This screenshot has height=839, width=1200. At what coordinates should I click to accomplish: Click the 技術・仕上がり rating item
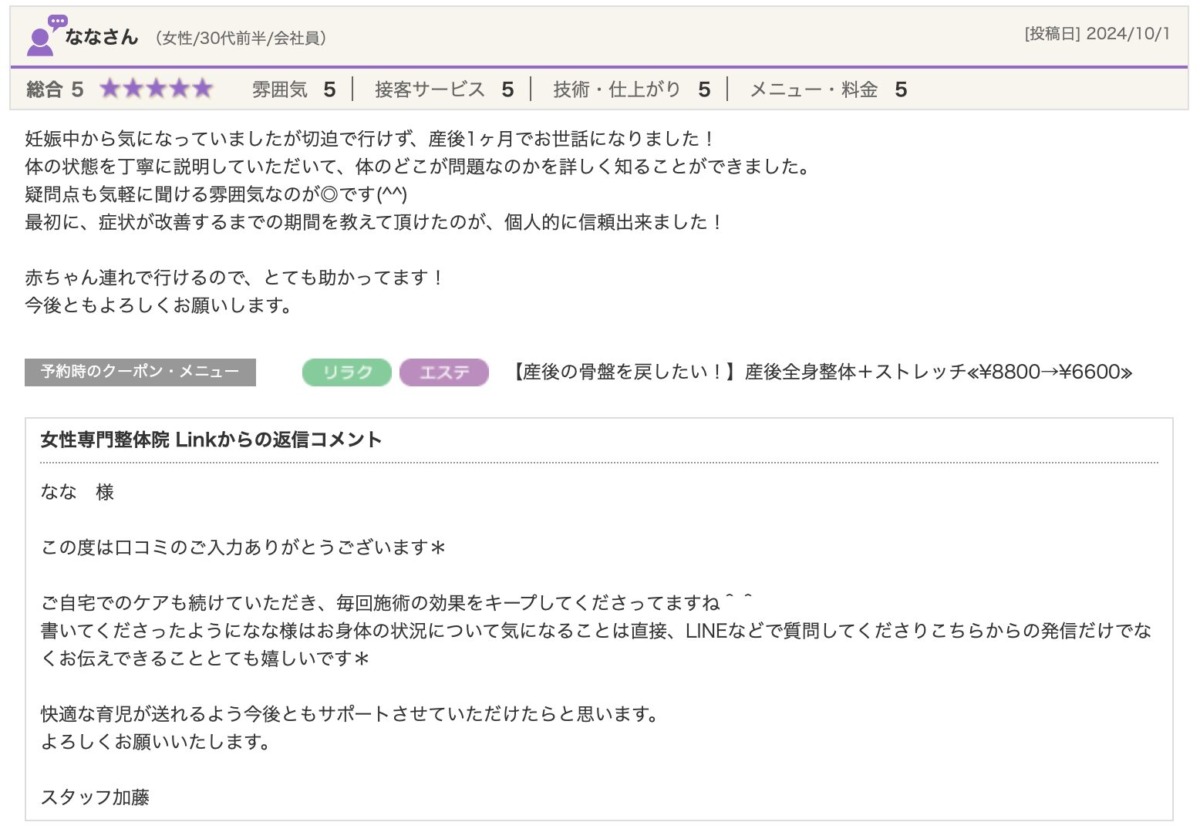coord(631,90)
